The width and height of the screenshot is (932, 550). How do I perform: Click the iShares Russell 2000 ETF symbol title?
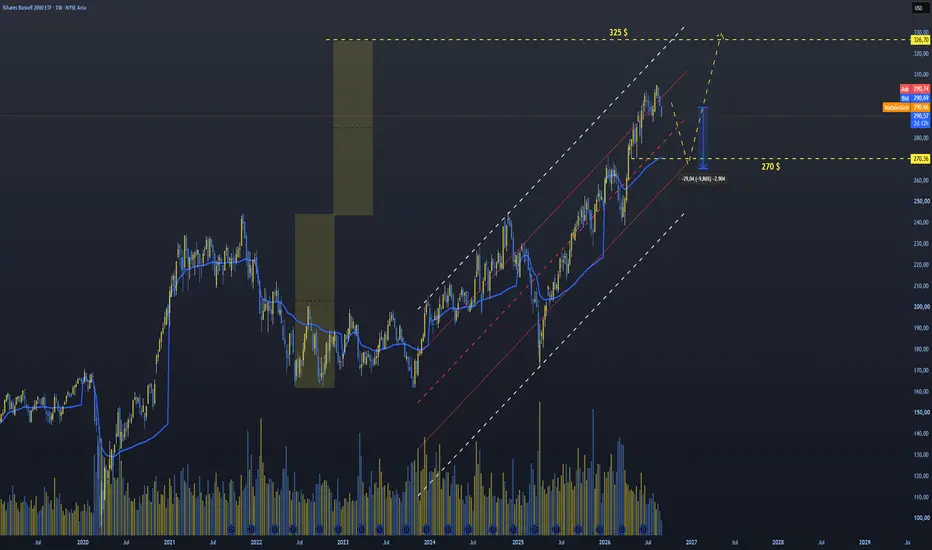pos(44,8)
